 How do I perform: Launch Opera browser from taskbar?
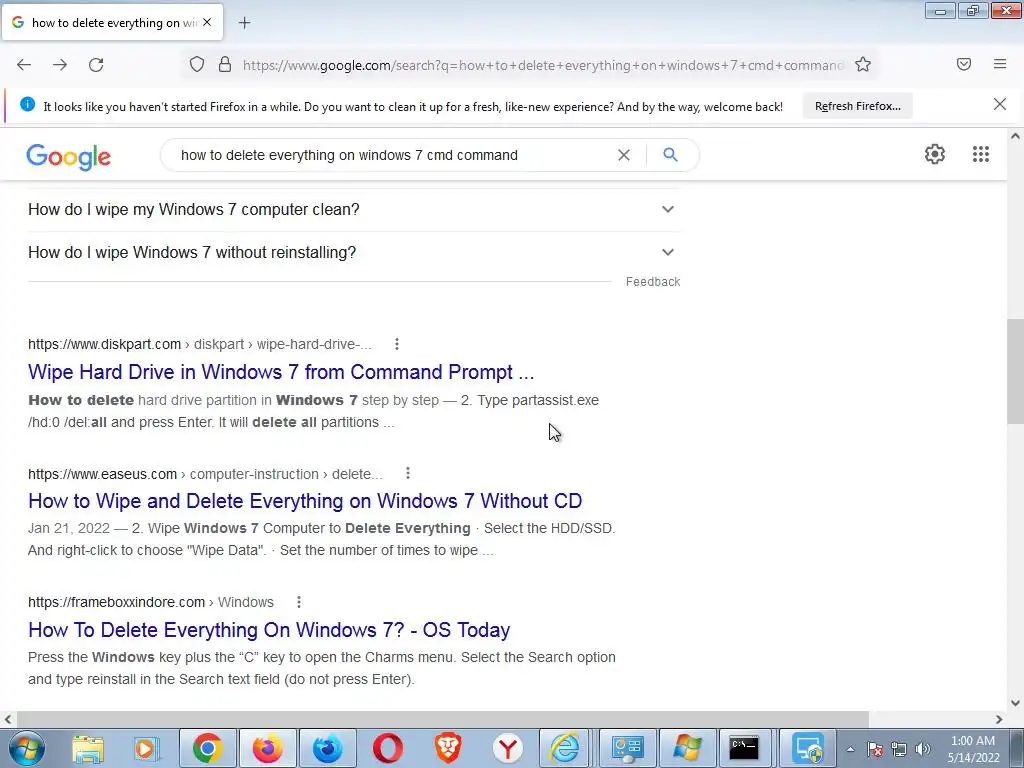[388, 748]
